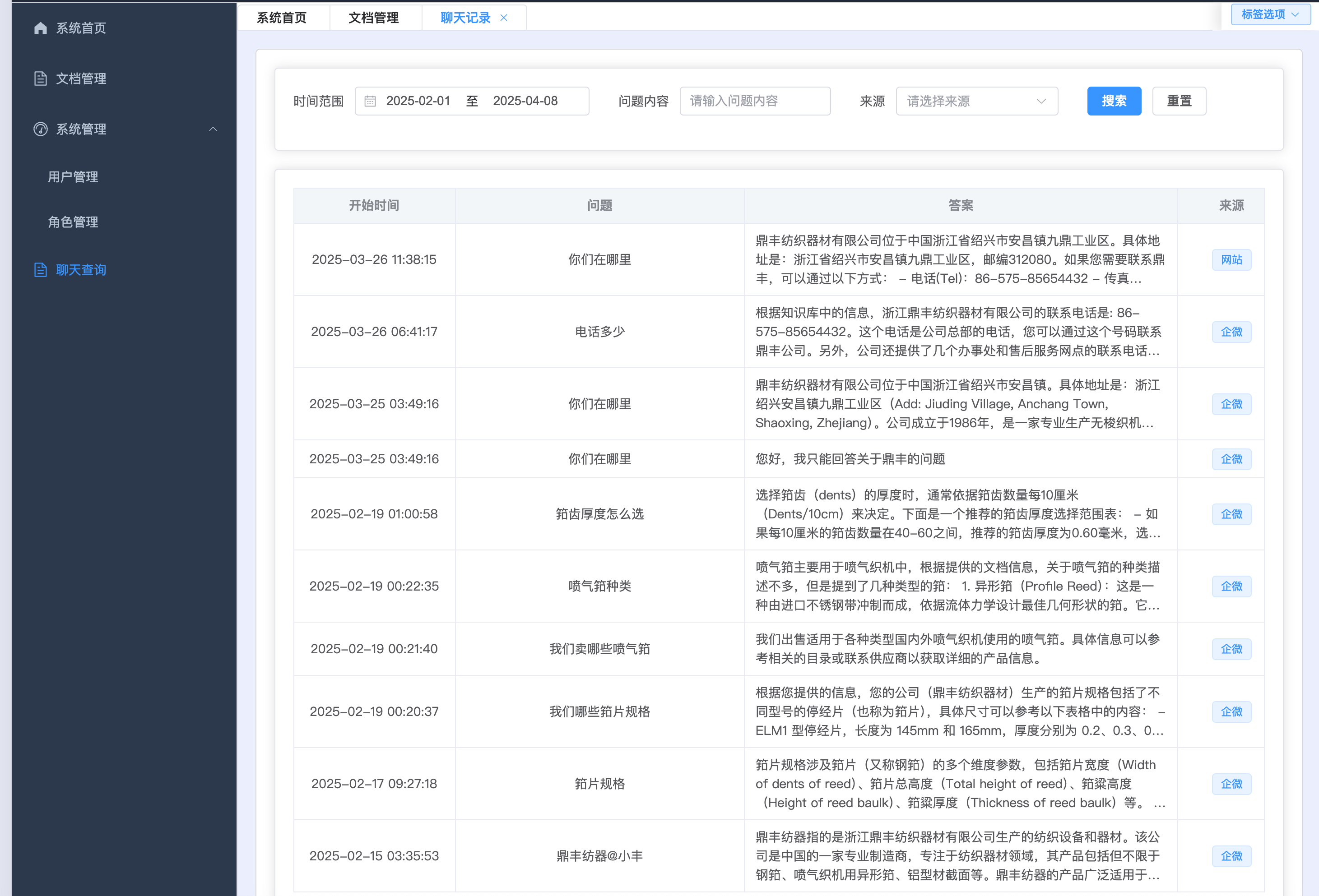Image resolution: width=1319 pixels, height=896 pixels.
Task: Click the 重置 button
Action: pos(1179,100)
